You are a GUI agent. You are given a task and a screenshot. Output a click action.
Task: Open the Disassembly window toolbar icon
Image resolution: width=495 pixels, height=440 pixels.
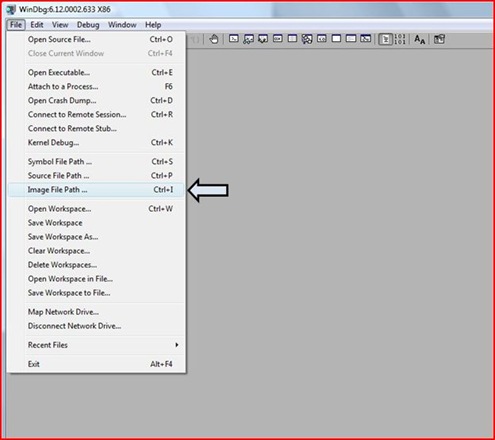point(322,39)
